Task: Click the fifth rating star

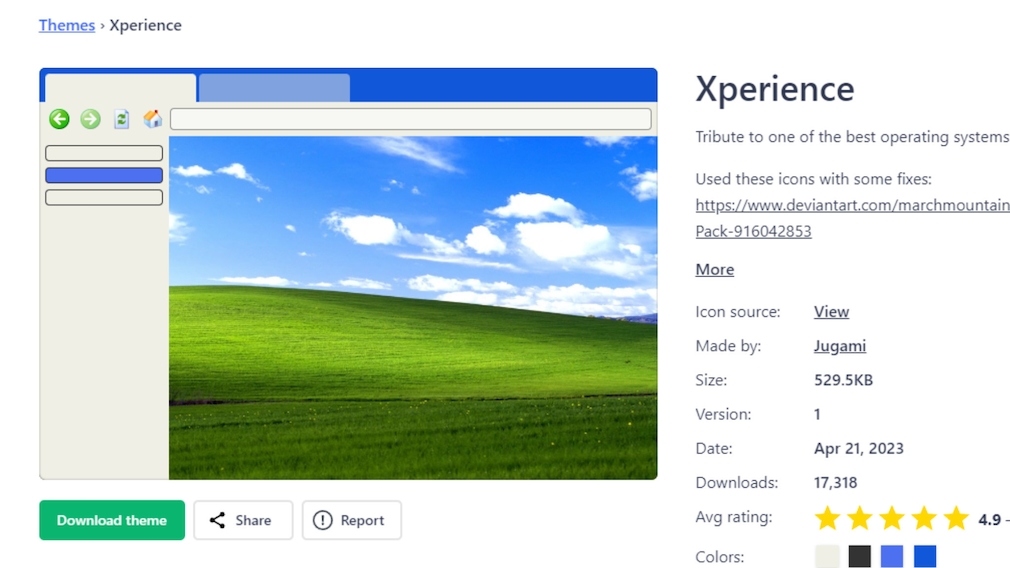Action: point(957,518)
